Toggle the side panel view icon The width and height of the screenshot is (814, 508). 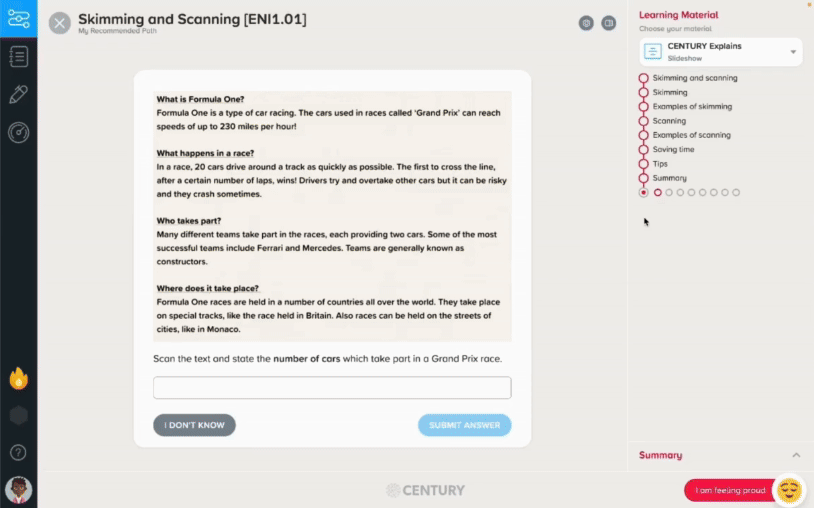point(608,23)
